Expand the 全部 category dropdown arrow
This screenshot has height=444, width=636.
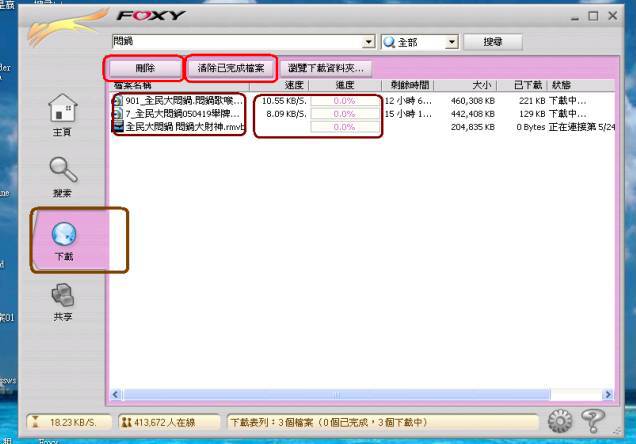click(x=452, y=42)
